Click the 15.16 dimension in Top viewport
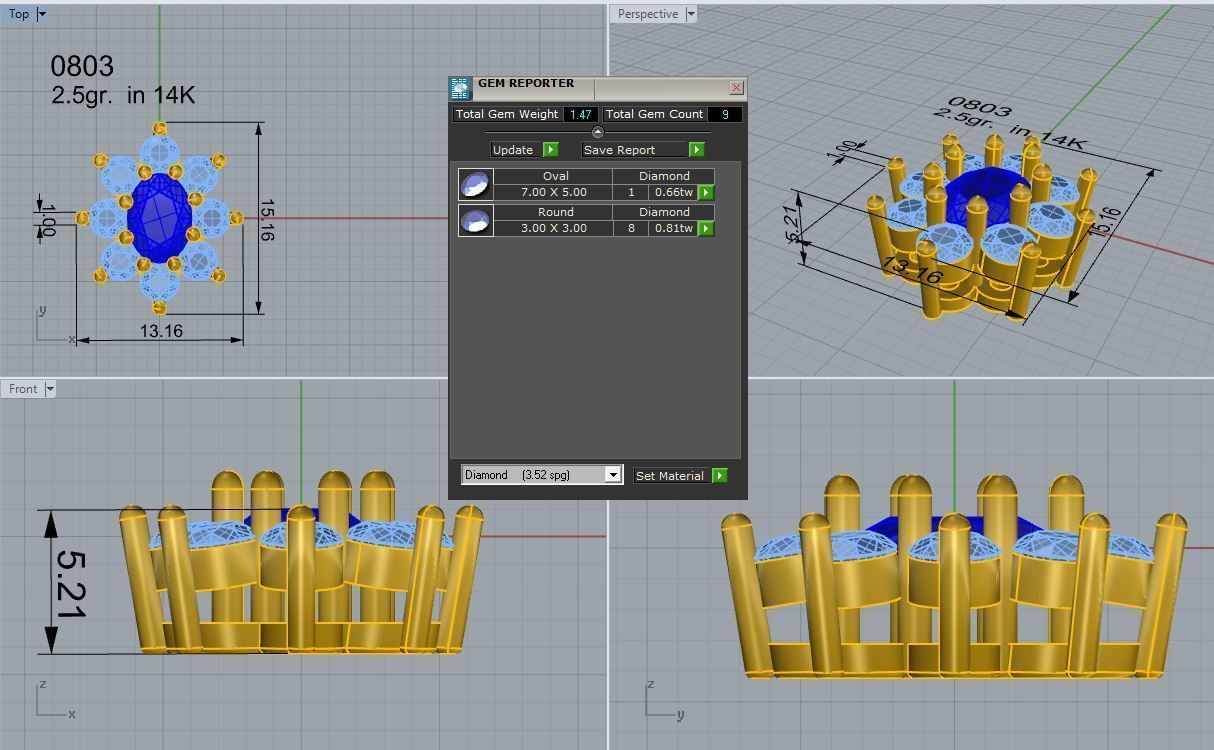 [x=266, y=220]
